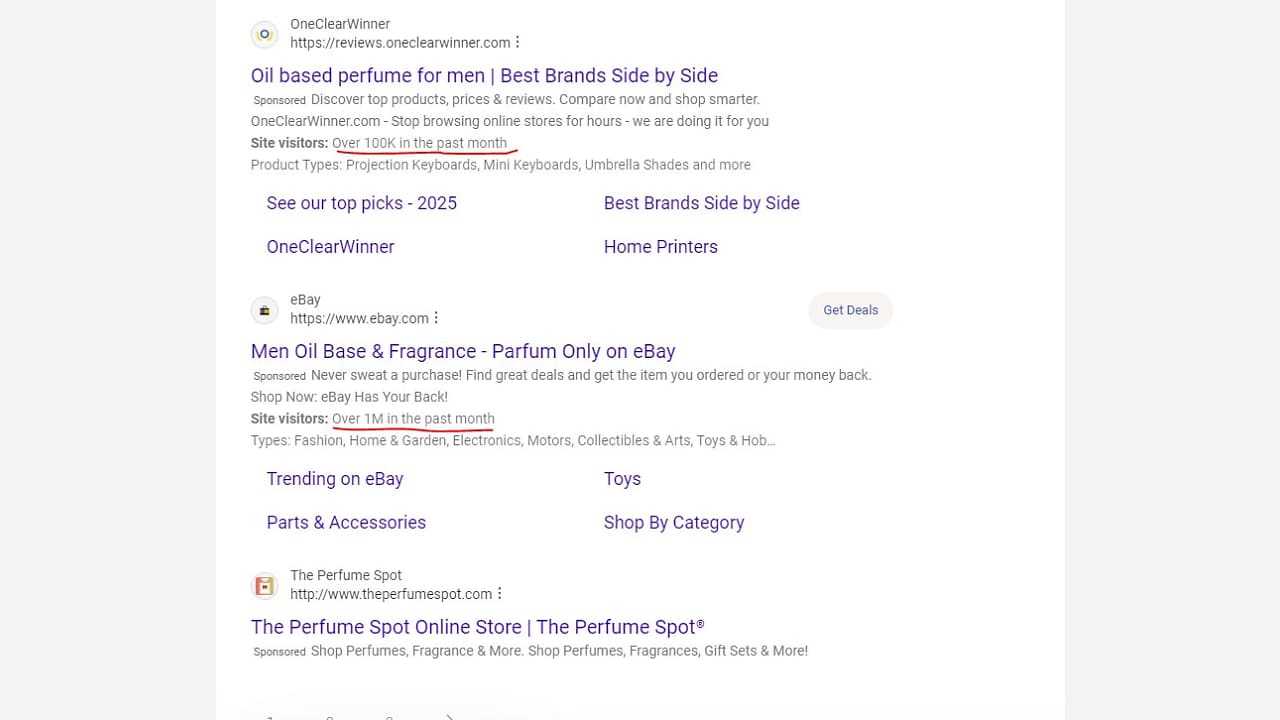Open 'Oil based perfume for men' result
The height and width of the screenshot is (720, 1280).
(x=484, y=75)
